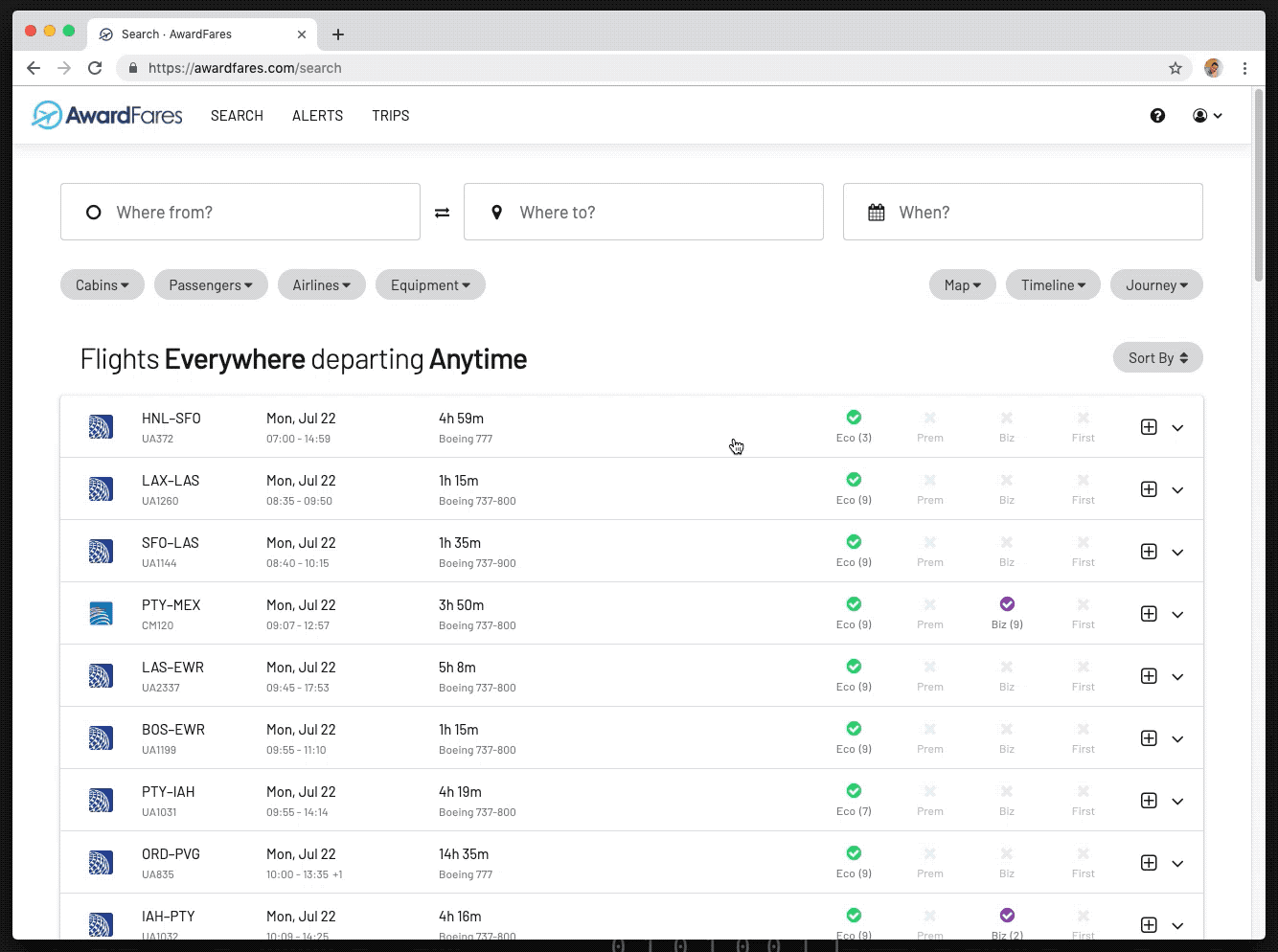Swap origin and destination arrows

point(442,213)
